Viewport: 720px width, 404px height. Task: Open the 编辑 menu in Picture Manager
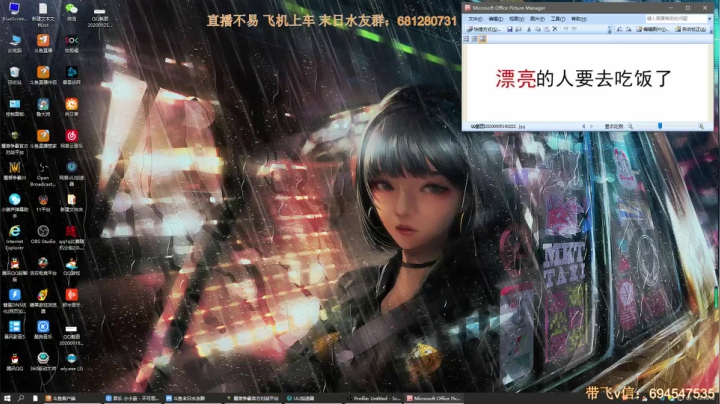point(495,19)
